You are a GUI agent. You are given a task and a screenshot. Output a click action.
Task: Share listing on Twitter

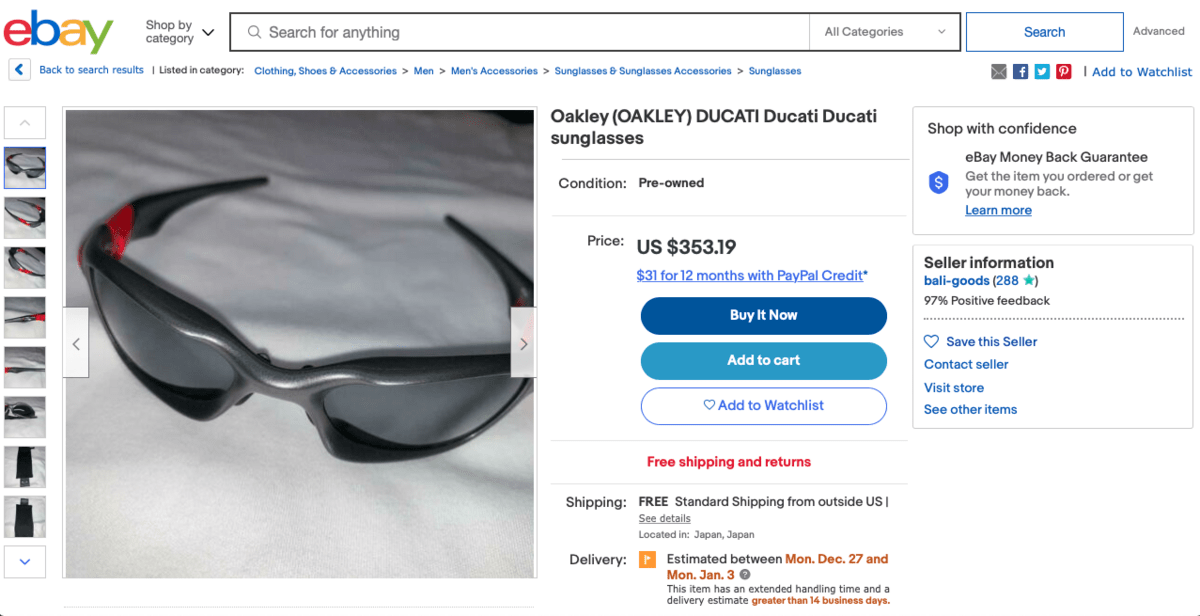(x=1042, y=71)
